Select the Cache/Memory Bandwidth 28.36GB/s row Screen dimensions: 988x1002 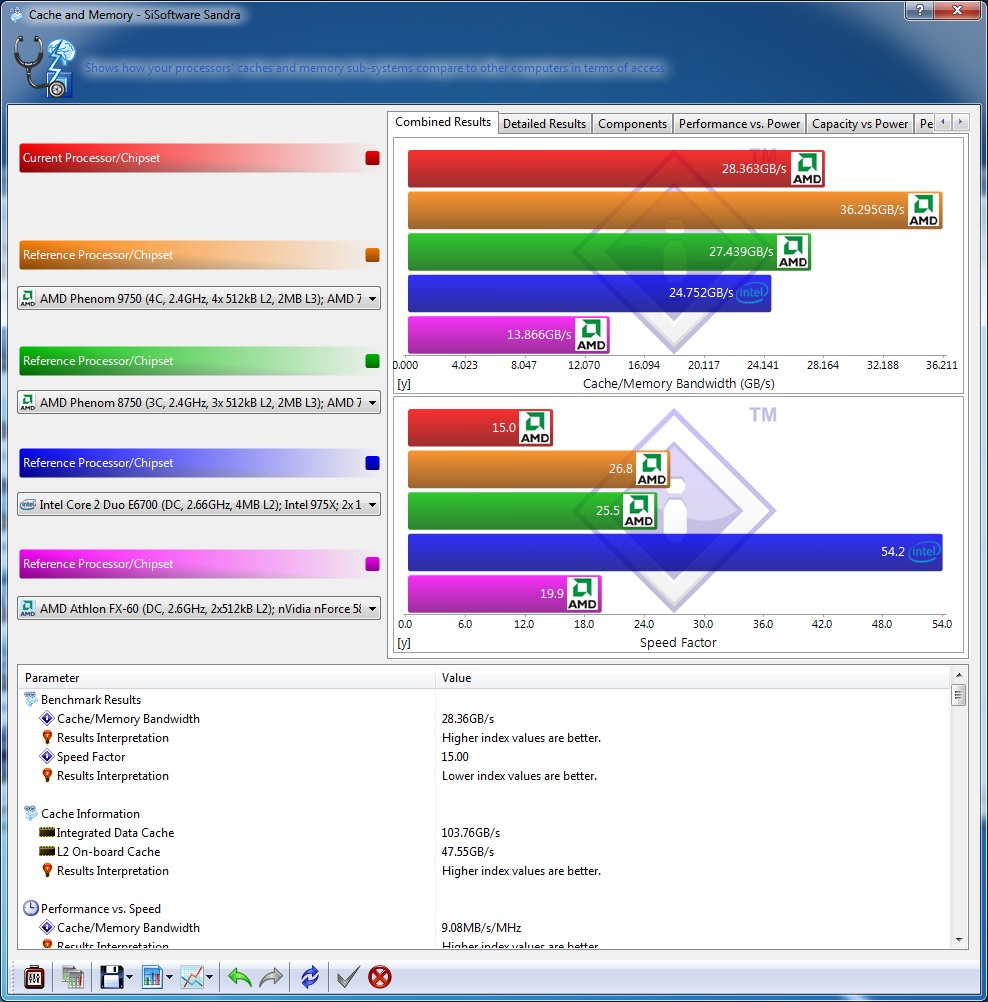[484, 719]
